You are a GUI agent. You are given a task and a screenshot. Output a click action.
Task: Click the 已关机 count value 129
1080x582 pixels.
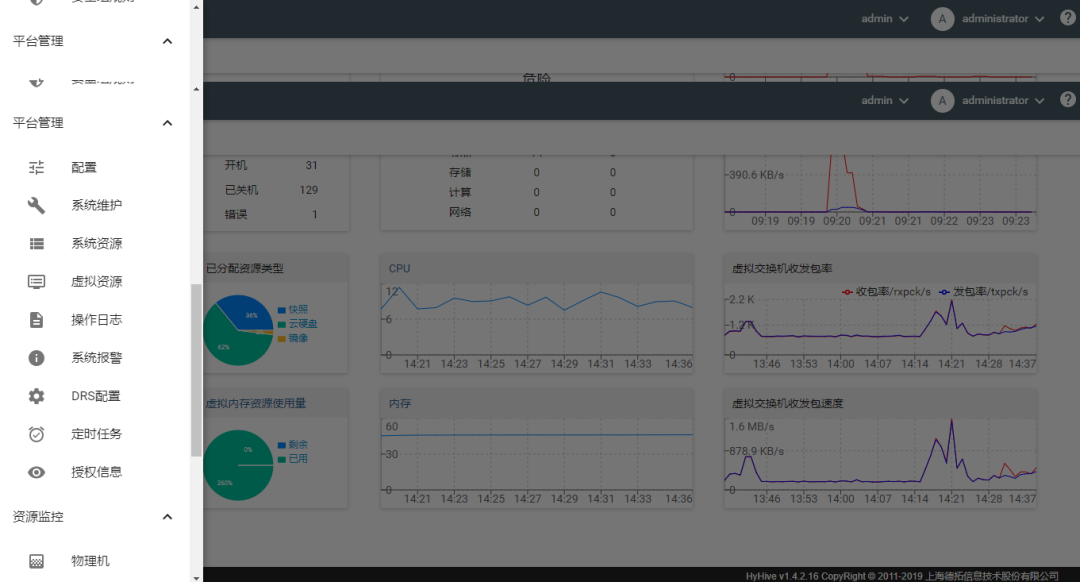pos(309,190)
